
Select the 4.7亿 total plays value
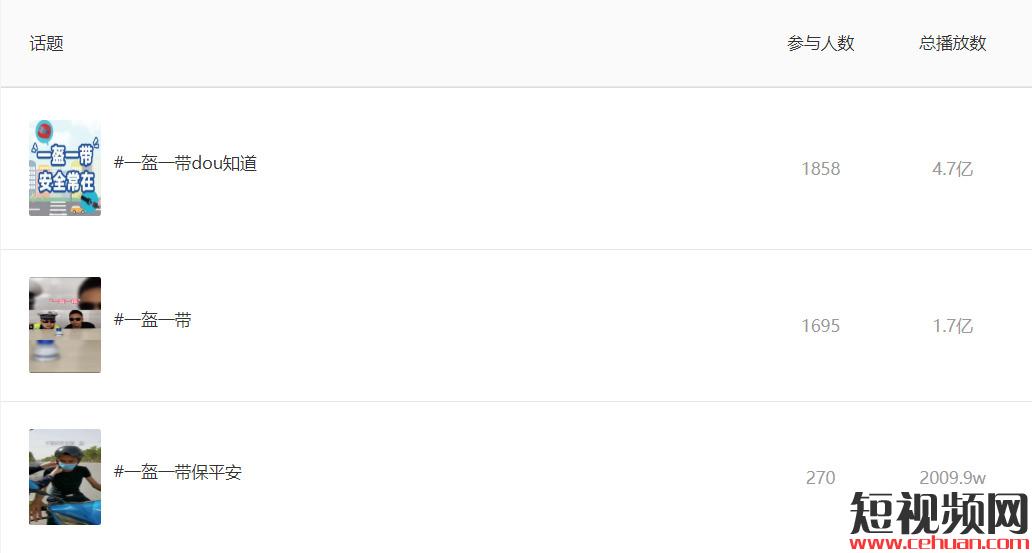[x=952, y=169]
